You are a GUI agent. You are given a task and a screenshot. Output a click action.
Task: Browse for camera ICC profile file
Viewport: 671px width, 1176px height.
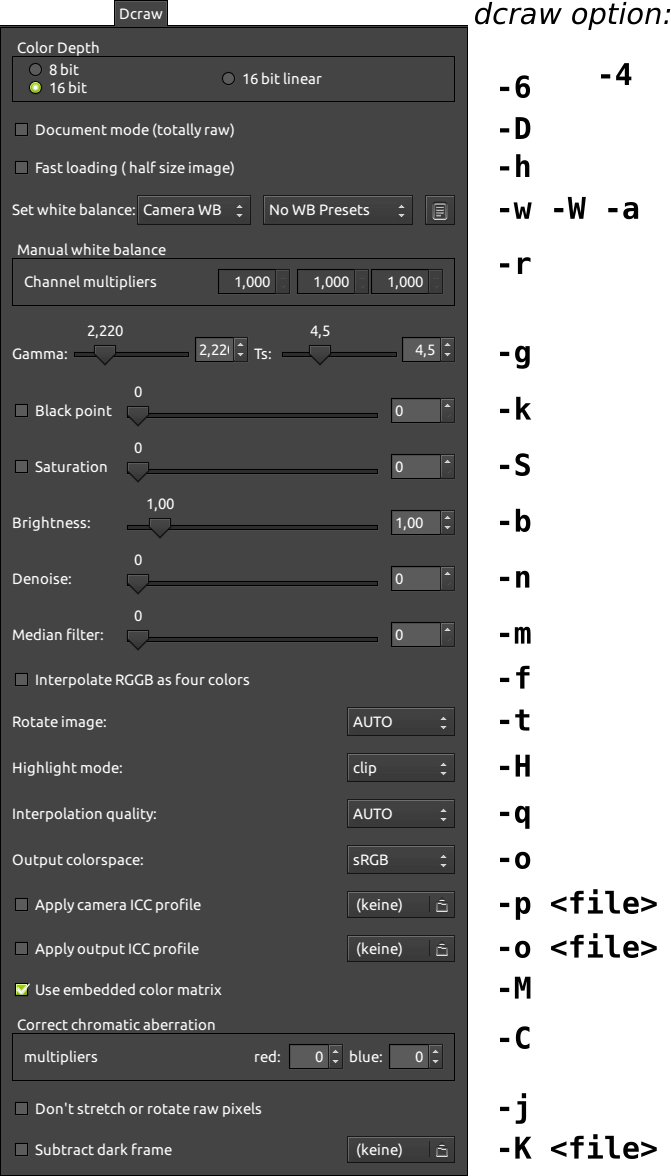[442, 905]
